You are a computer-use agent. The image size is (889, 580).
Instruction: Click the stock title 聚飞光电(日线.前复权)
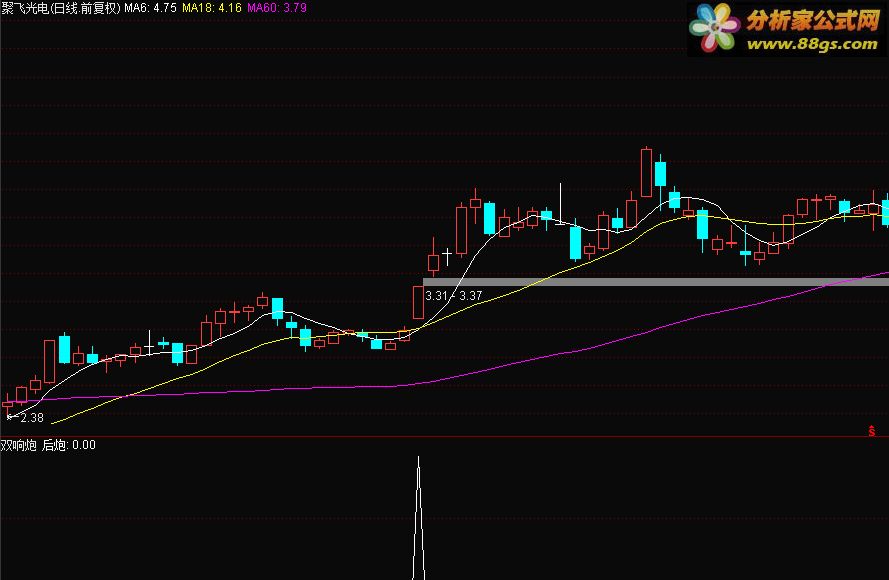tap(61, 8)
